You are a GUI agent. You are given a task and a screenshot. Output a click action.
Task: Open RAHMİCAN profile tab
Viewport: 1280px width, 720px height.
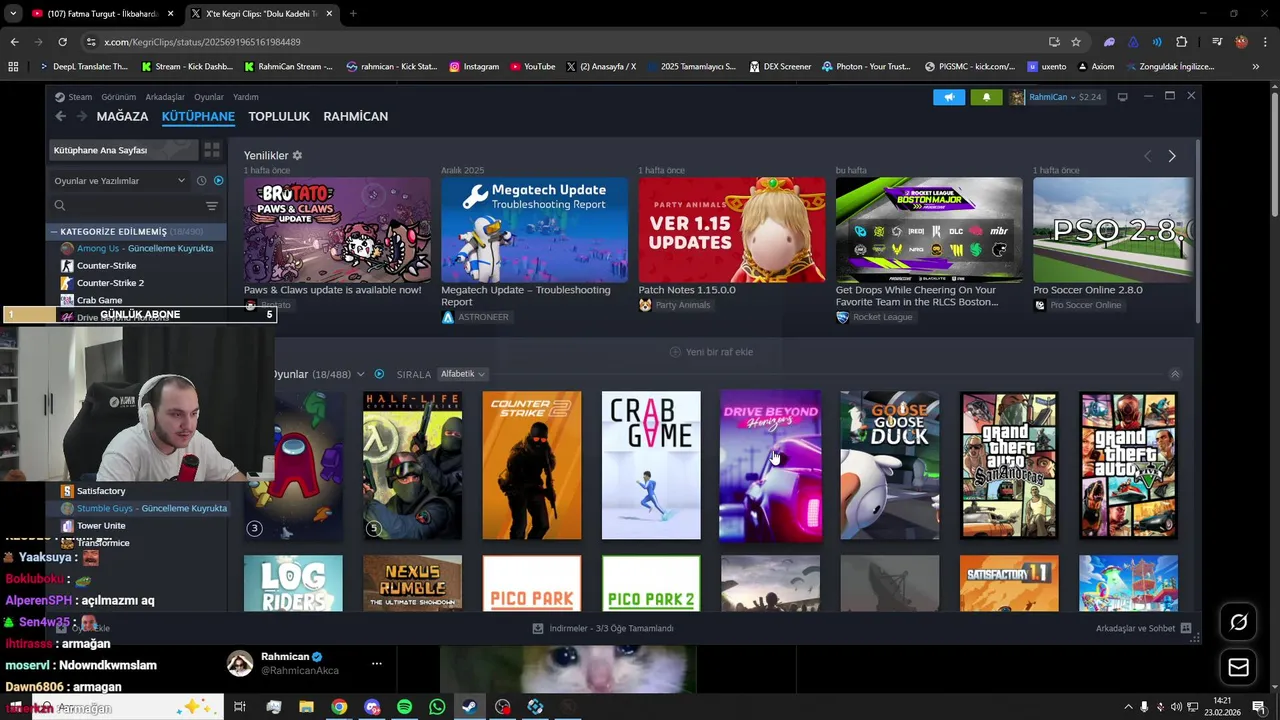coord(355,116)
